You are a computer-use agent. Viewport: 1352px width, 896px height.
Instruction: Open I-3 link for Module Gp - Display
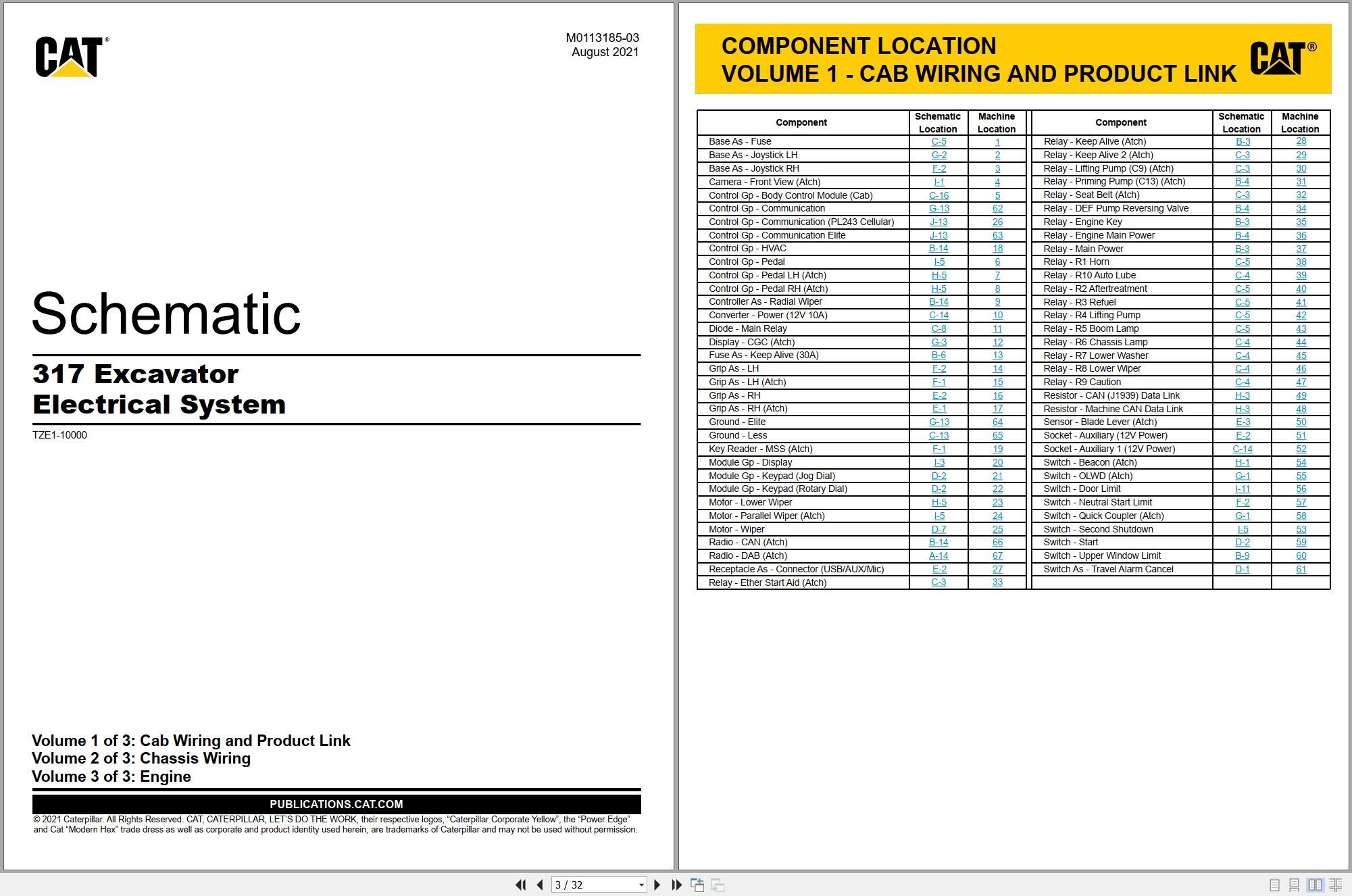[x=938, y=463]
